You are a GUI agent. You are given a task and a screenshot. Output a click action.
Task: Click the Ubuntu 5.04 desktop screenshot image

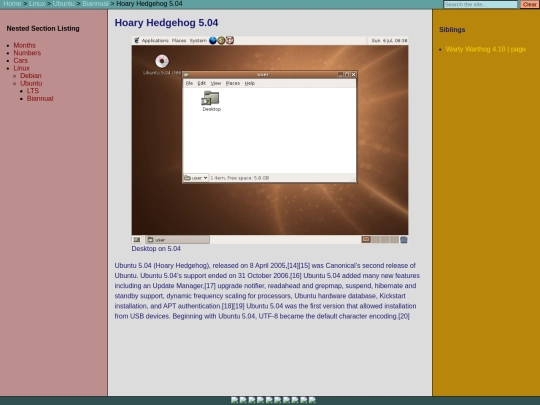tap(270, 140)
